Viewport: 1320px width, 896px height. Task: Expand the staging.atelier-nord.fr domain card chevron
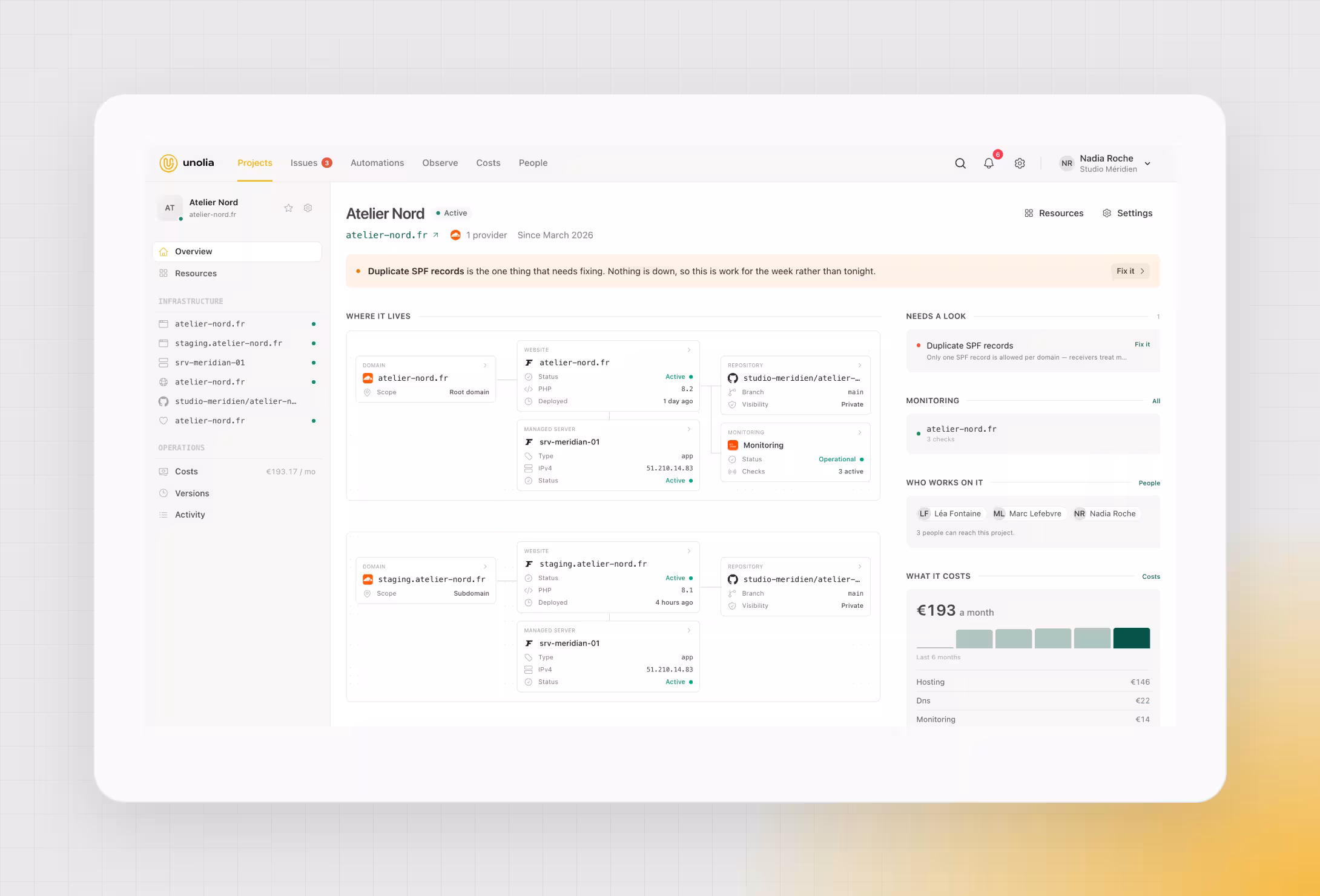click(x=485, y=567)
